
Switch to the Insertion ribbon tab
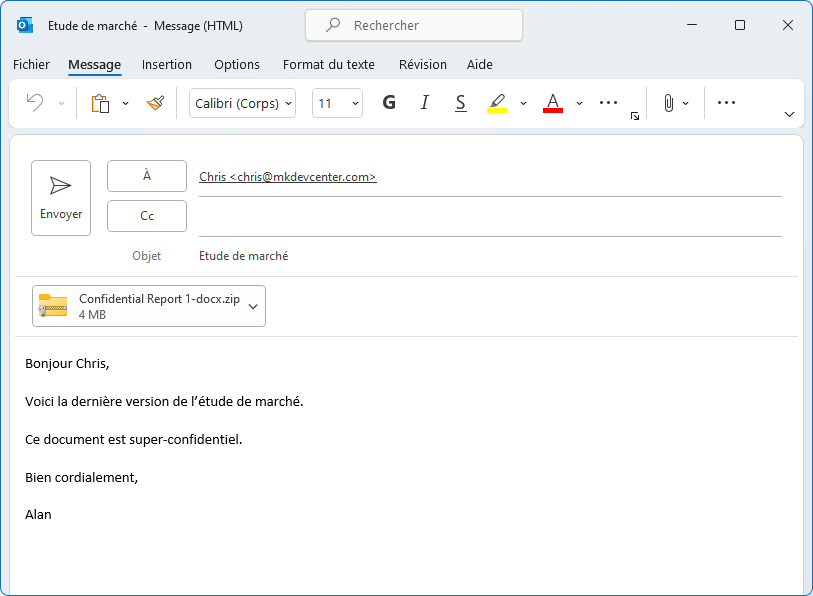pos(166,64)
